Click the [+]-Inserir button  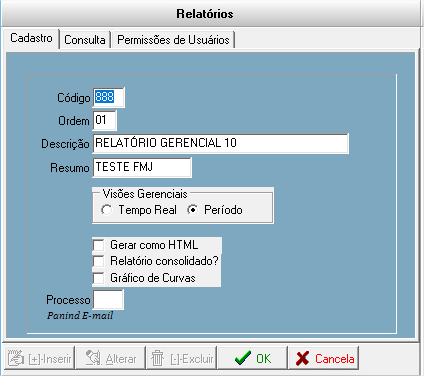tap(40, 358)
